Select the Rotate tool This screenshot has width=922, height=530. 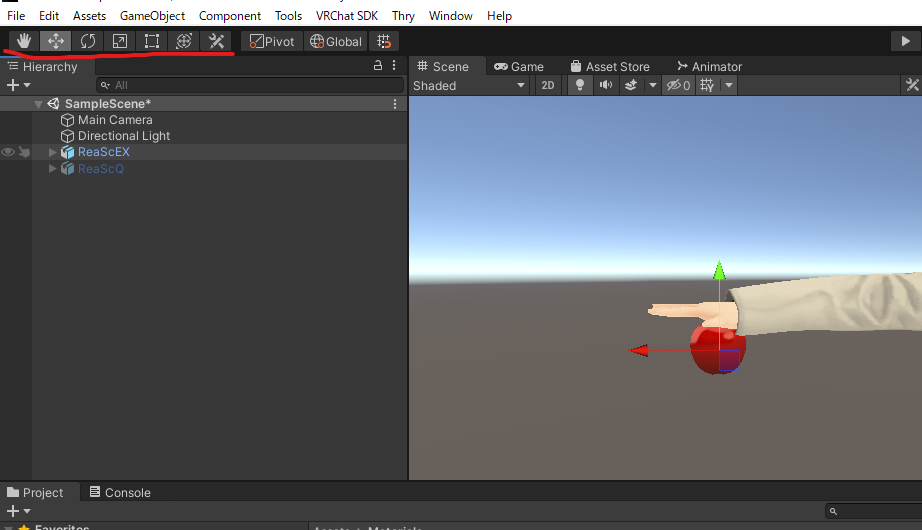point(88,41)
